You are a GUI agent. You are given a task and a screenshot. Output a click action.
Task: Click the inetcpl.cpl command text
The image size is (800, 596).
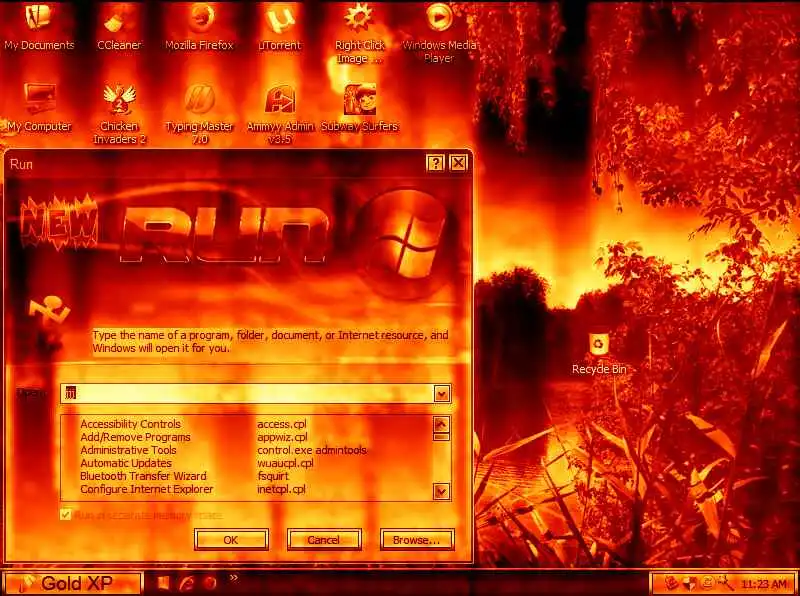tap(281, 489)
